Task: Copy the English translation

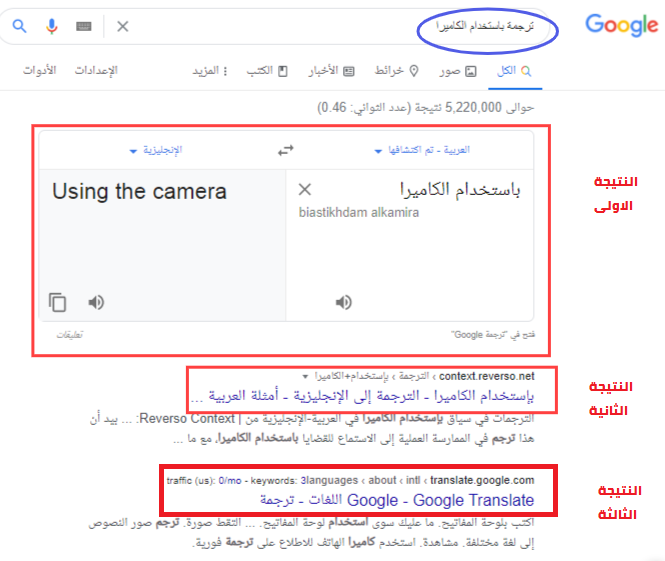Action: tap(57, 302)
